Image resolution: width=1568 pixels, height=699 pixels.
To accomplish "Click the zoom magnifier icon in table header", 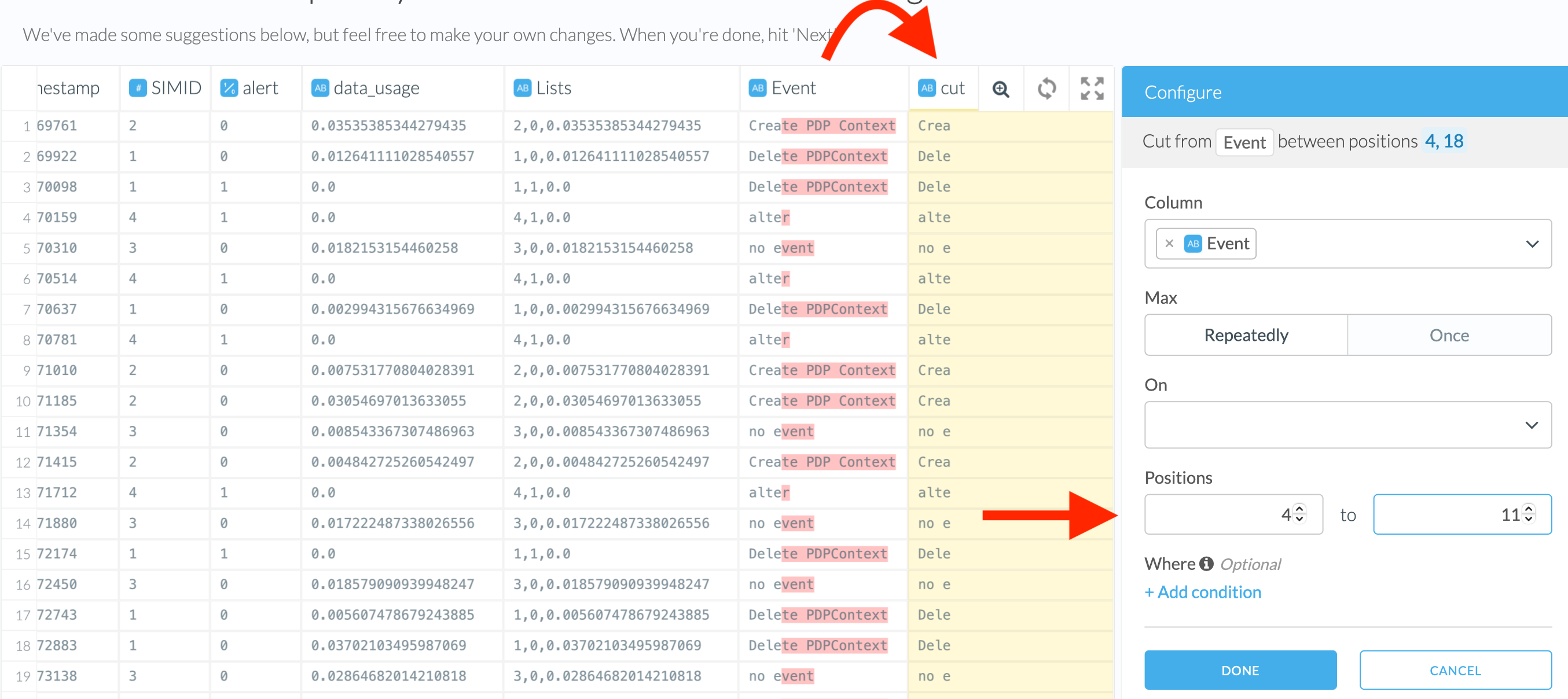I will [x=1000, y=89].
